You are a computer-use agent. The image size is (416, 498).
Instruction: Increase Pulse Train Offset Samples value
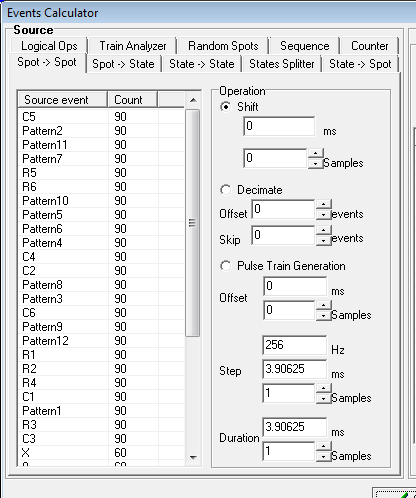323,305
